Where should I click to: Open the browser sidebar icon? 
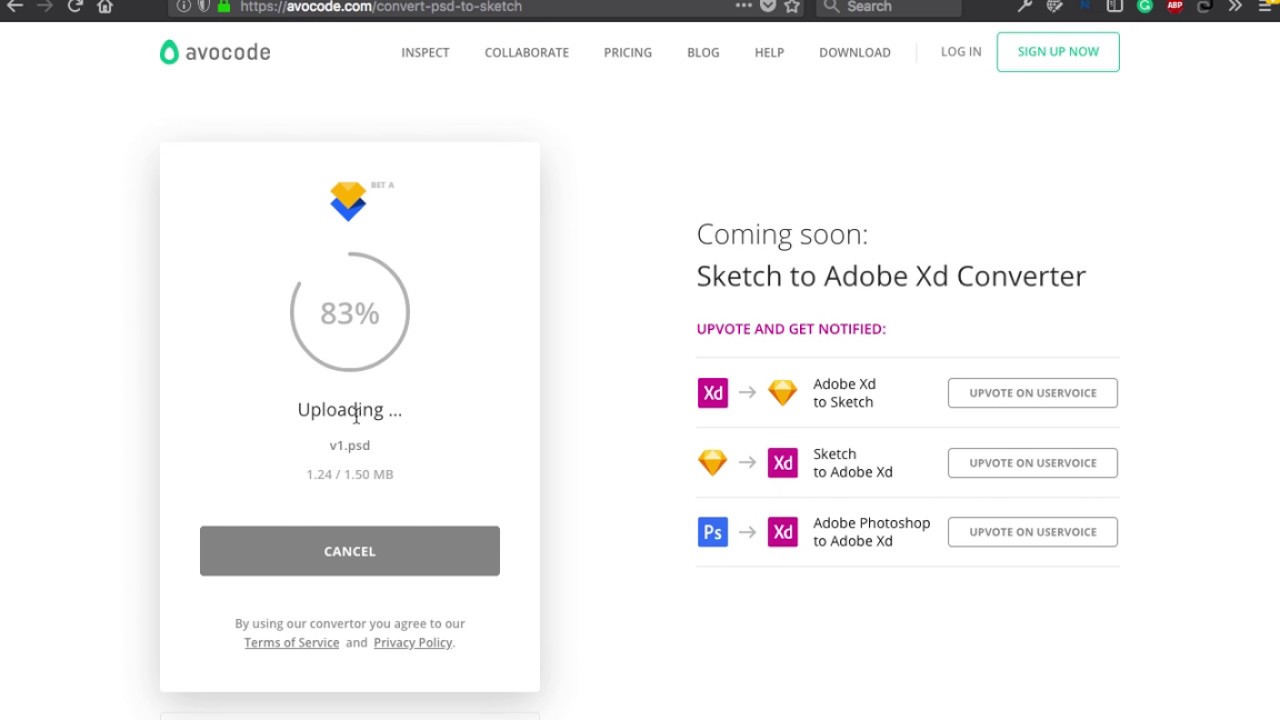[x=1115, y=6]
